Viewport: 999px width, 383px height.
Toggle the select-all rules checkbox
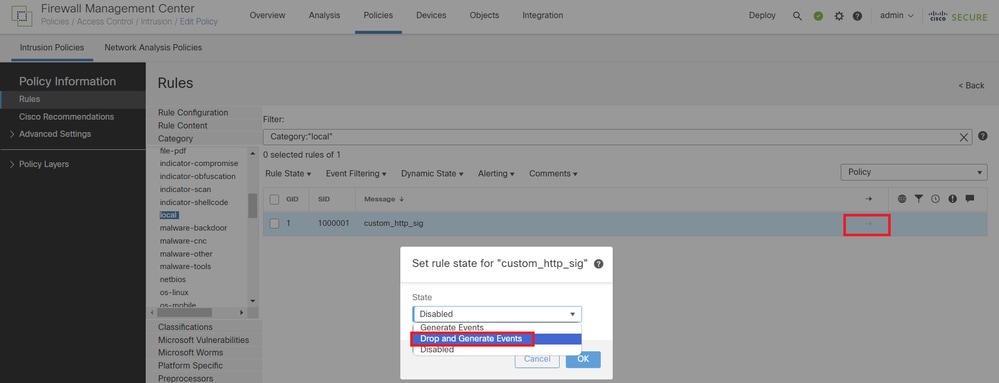tap(275, 199)
